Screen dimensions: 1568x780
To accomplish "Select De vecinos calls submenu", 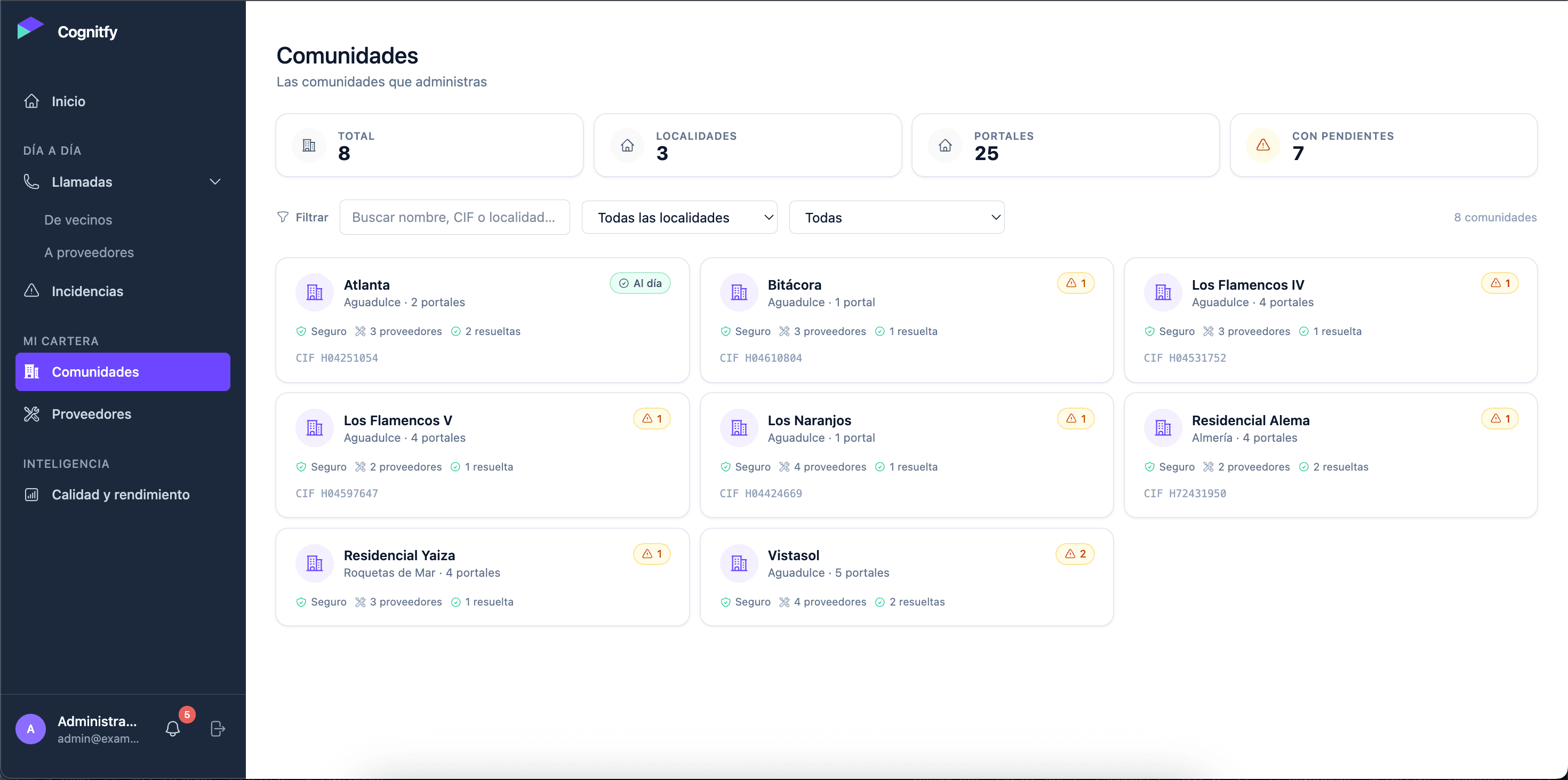I will 78,220.
